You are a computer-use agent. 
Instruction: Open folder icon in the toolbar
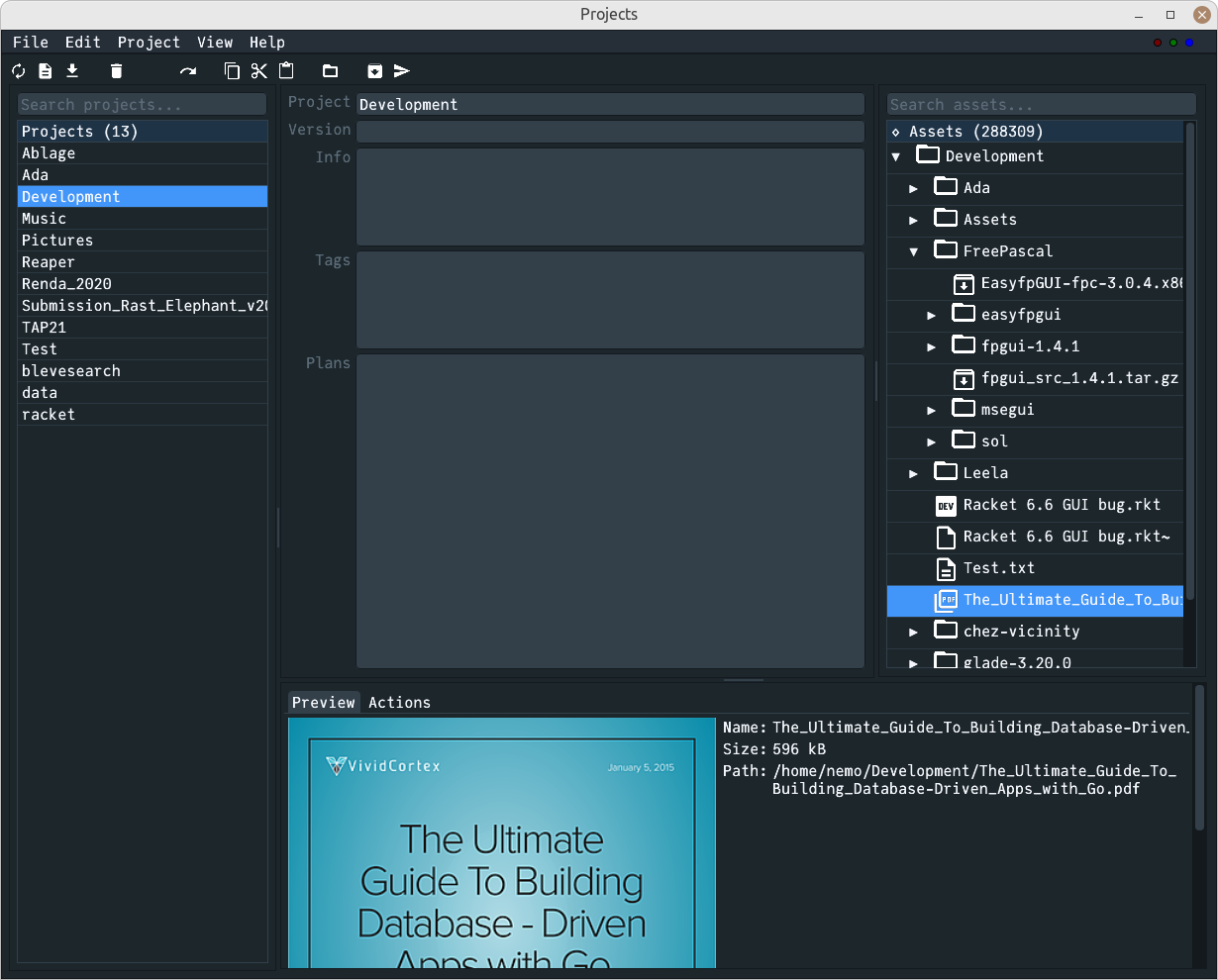point(330,70)
